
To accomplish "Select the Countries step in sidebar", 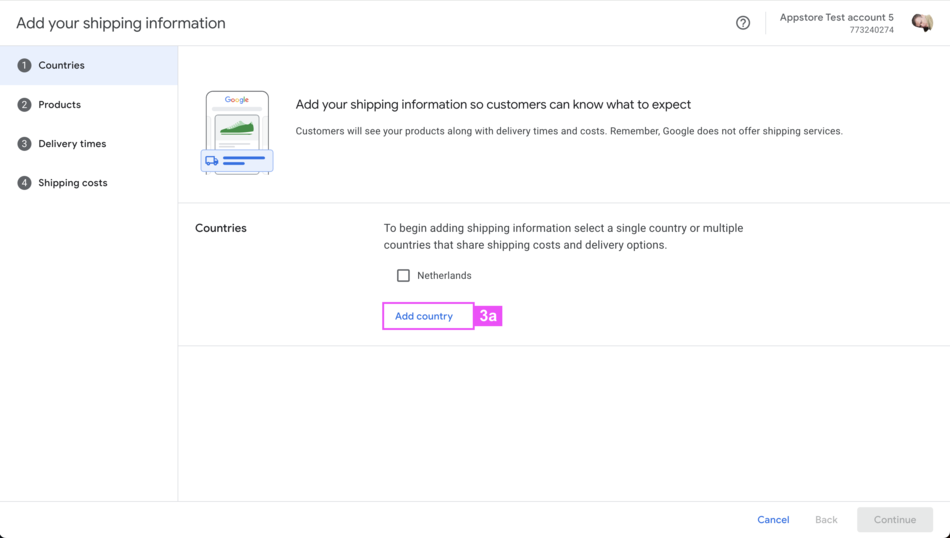I will (61, 66).
